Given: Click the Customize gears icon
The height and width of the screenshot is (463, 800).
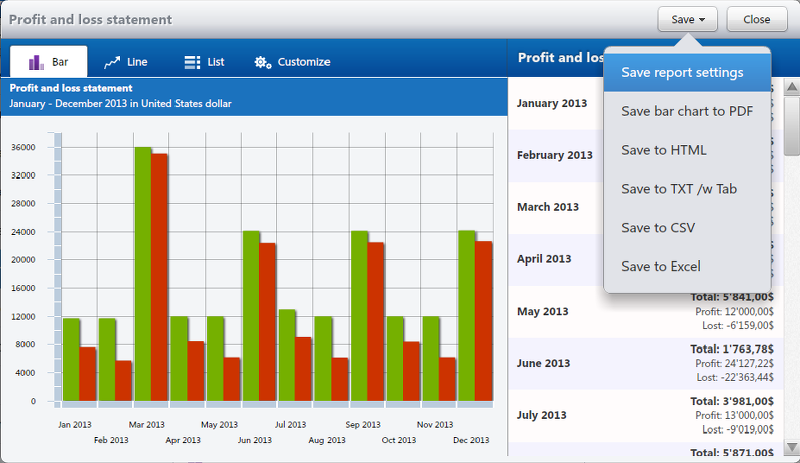Looking at the screenshot, I should point(263,62).
